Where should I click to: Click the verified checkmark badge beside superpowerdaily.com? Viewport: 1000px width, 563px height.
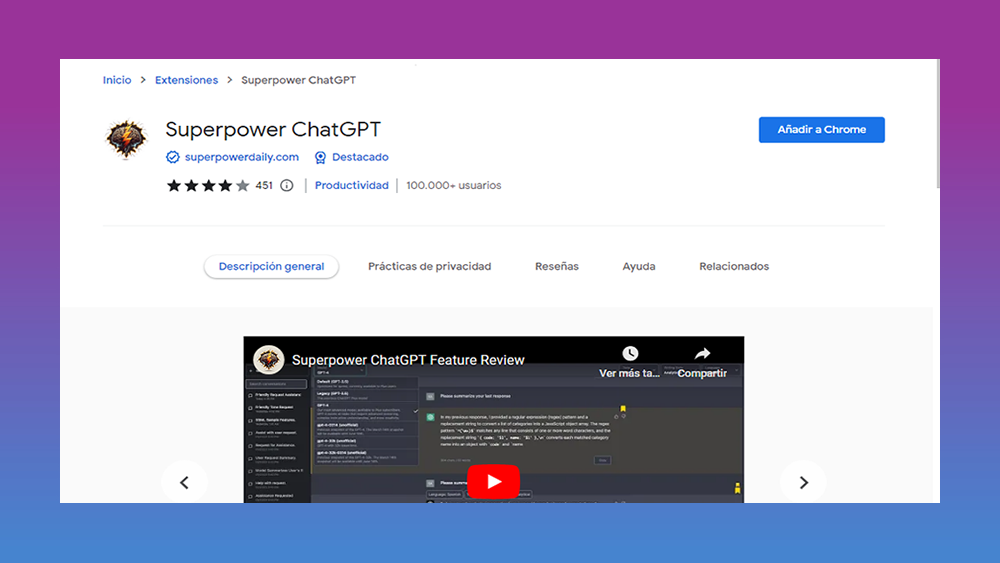point(172,157)
